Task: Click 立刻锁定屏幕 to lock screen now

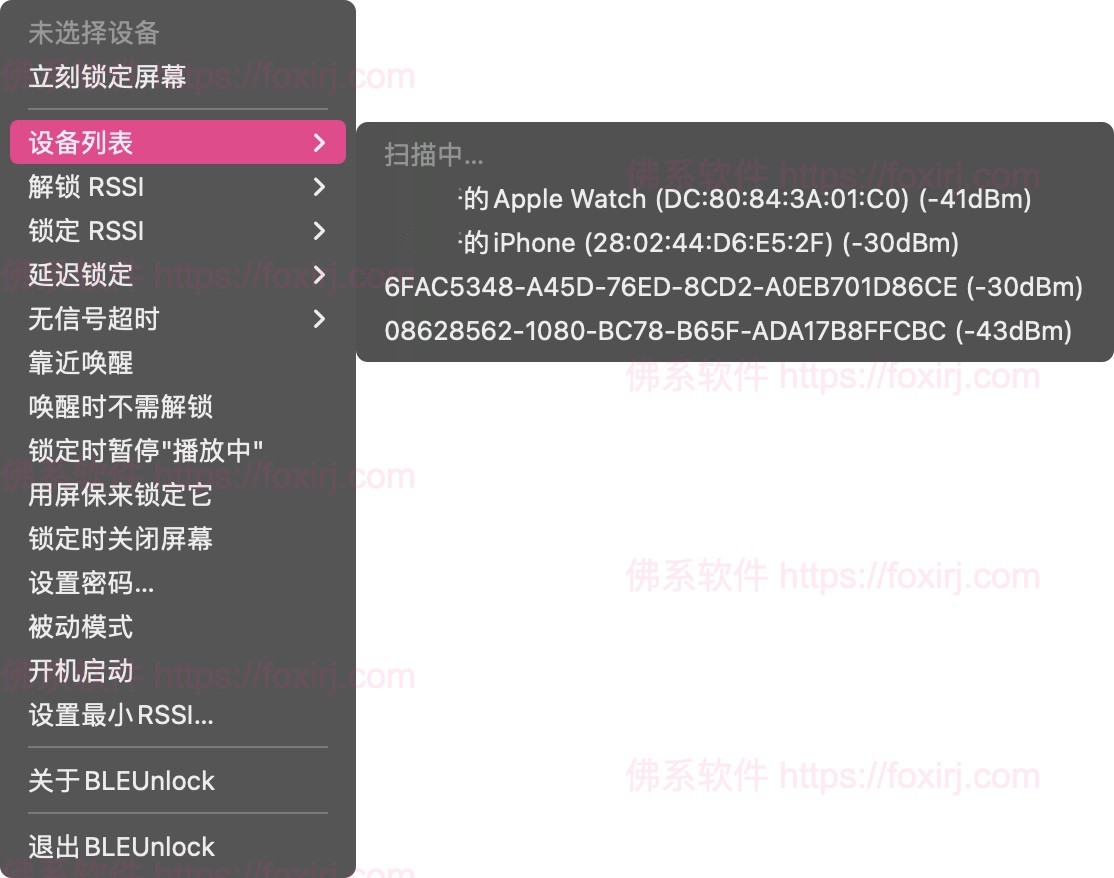Action: click(x=107, y=77)
